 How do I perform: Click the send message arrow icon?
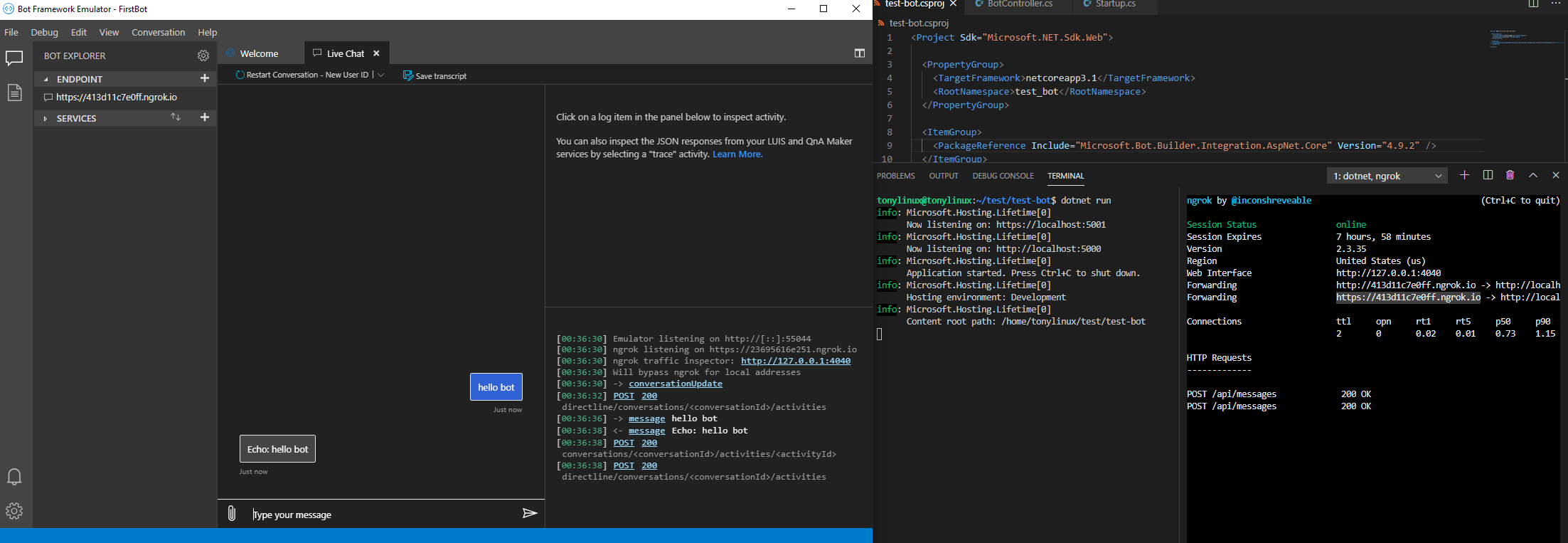(x=530, y=513)
